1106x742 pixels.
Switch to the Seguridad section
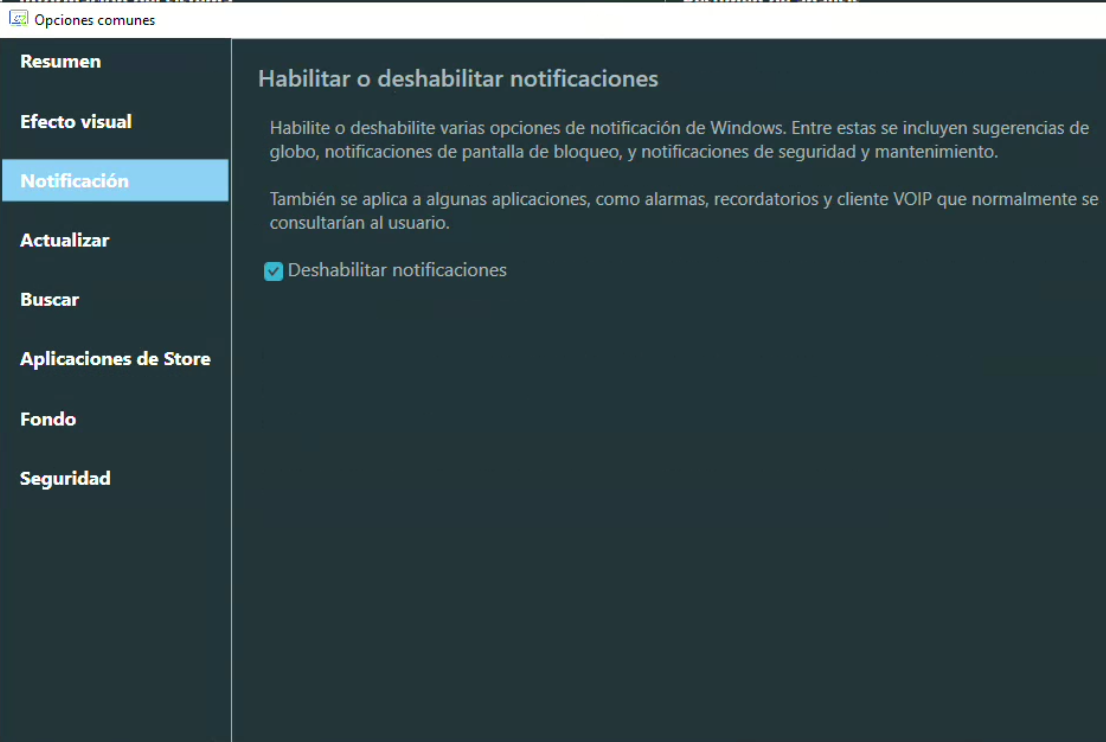pyautogui.click(x=65, y=479)
